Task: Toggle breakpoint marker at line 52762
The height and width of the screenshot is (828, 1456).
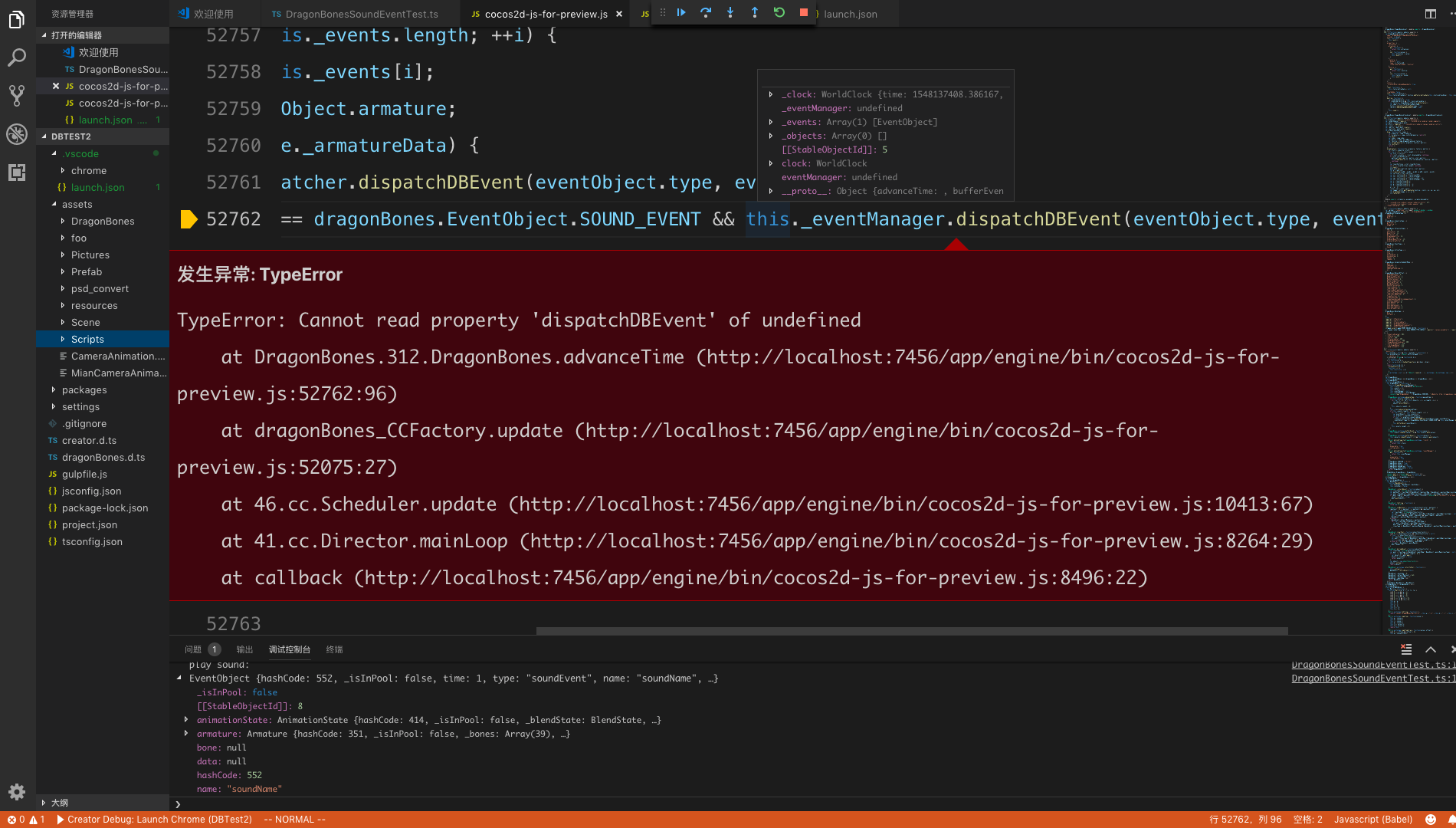Action: 188,219
